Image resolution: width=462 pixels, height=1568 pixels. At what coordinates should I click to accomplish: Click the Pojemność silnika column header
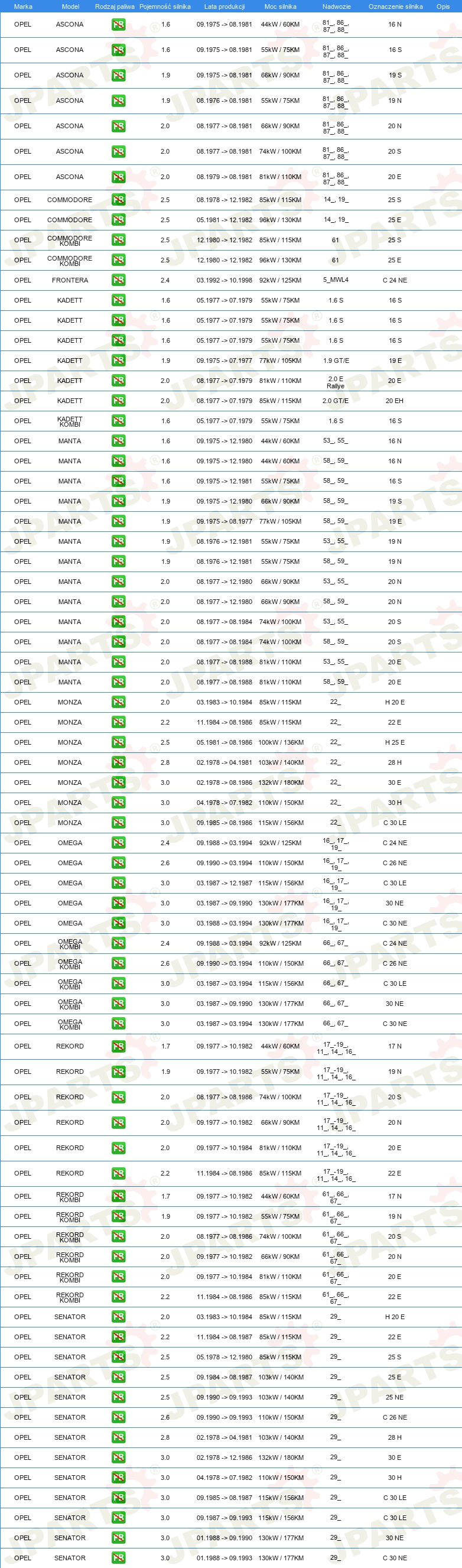point(165,7)
